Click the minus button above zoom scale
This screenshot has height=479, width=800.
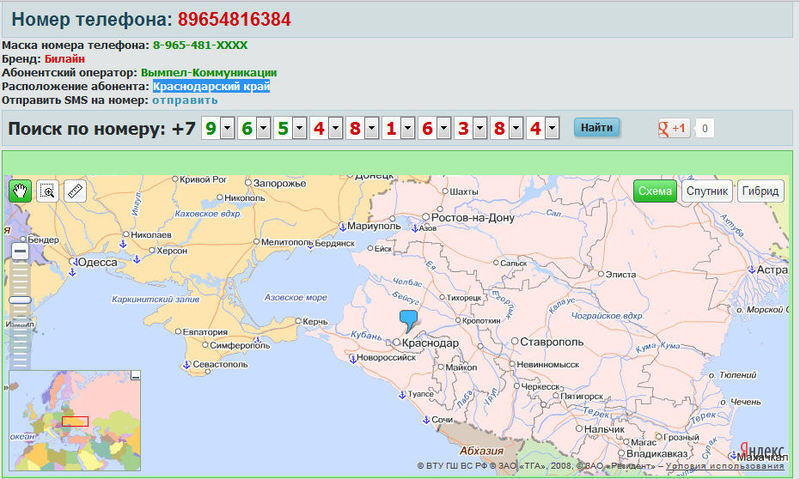[20, 252]
